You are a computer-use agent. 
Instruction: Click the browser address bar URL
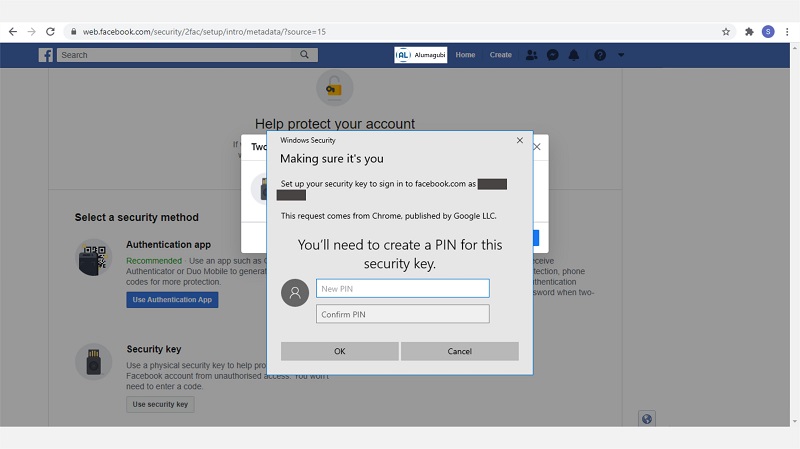(x=204, y=32)
